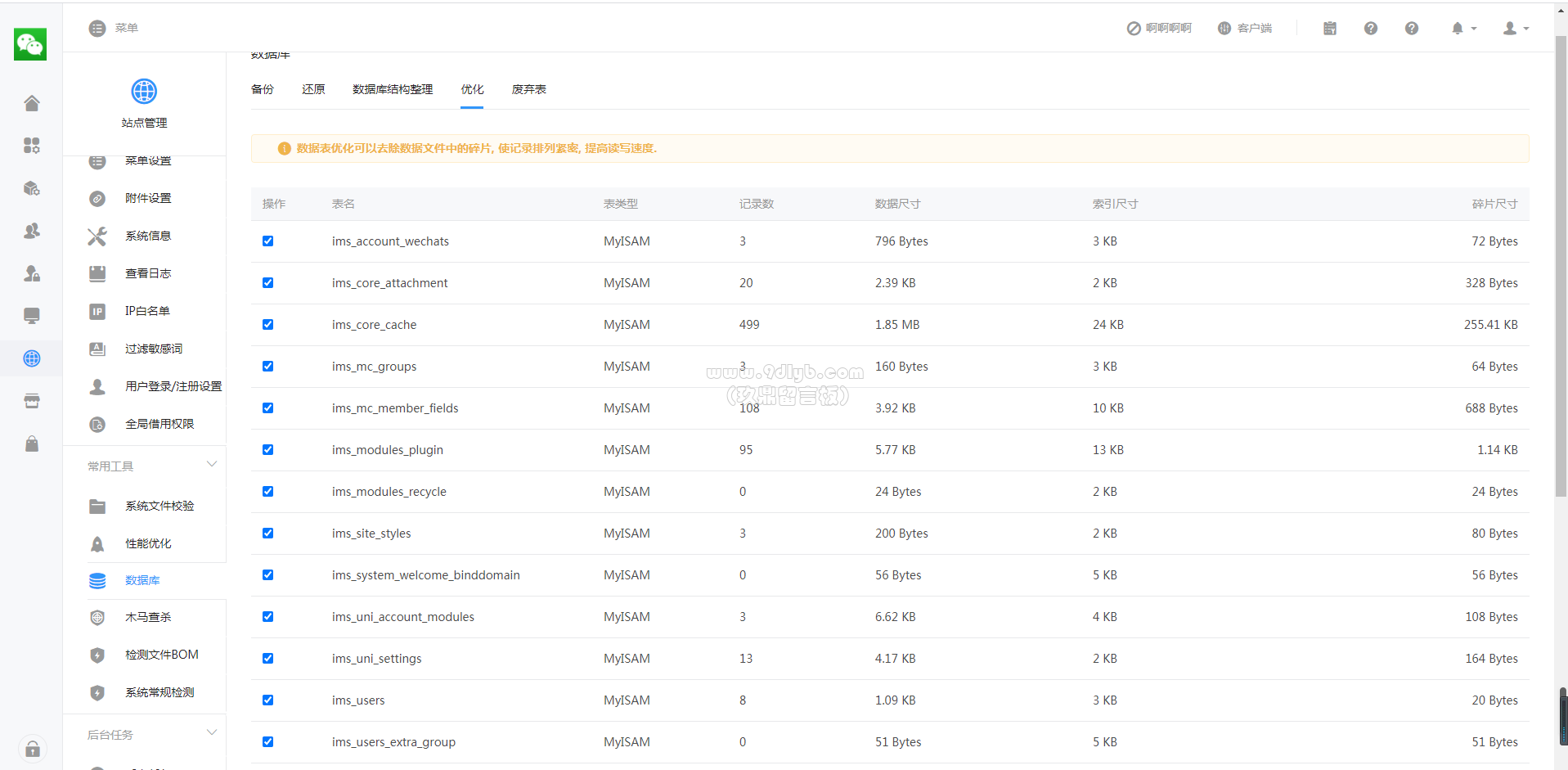
Task: Open the user account dropdown
Action: tap(1516, 29)
